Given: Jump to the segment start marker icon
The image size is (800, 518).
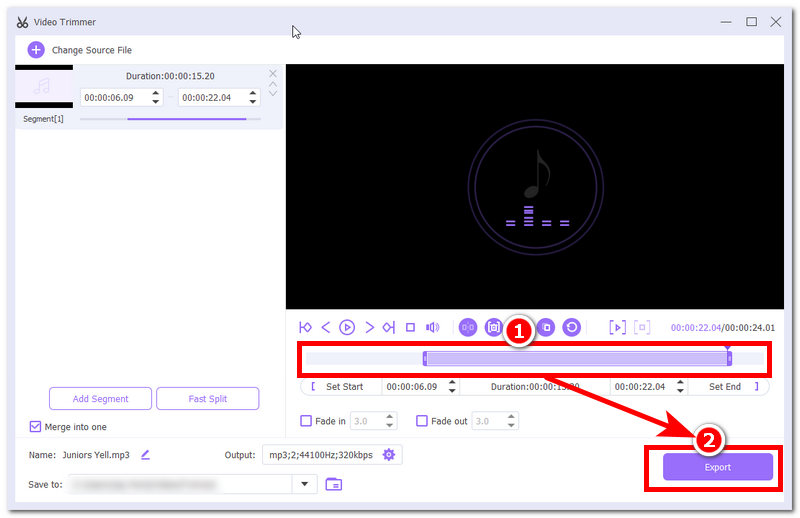Looking at the screenshot, I should pyautogui.click(x=305, y=327).
